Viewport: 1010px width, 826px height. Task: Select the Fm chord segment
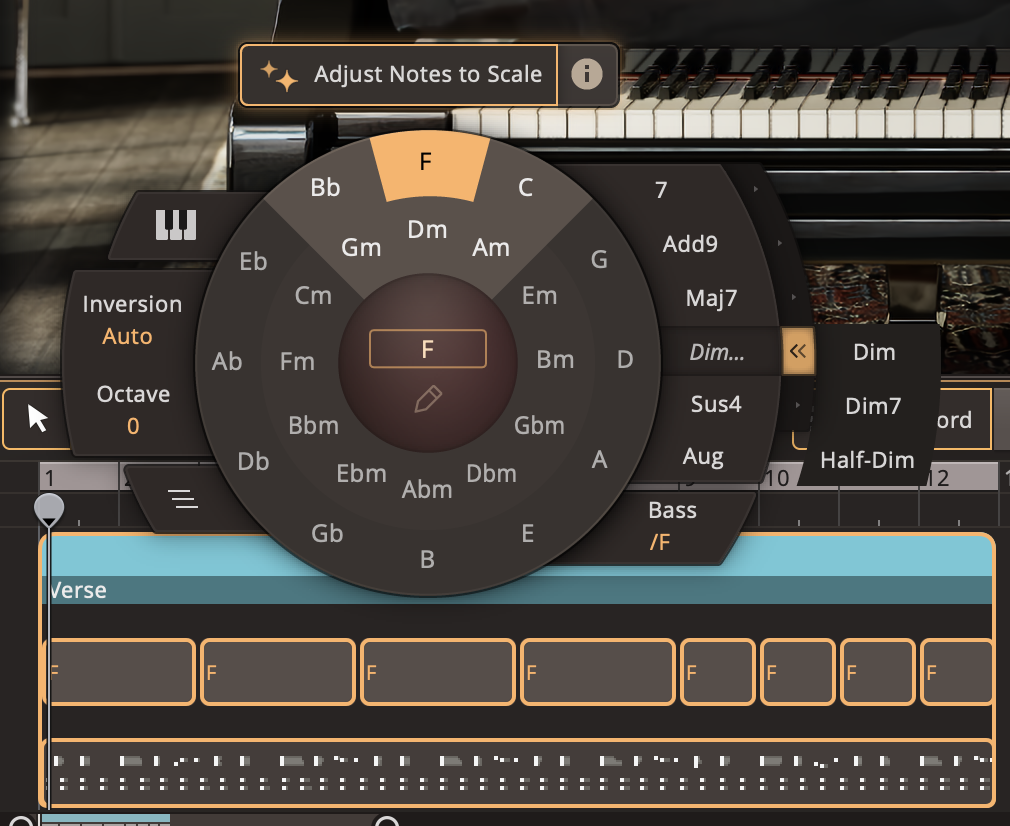297,361
